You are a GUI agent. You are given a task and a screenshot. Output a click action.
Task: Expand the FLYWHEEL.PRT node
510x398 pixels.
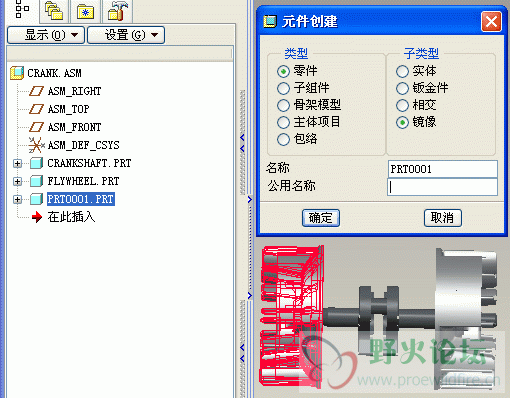[x=17, y=181]
